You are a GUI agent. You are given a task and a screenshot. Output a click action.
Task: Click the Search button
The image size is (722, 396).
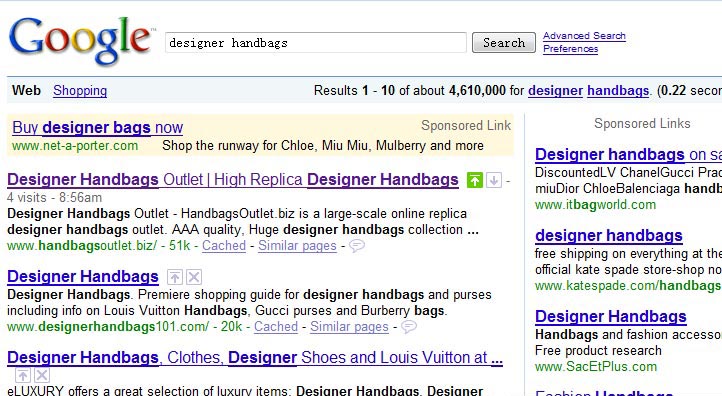click(x=504, y=42)
